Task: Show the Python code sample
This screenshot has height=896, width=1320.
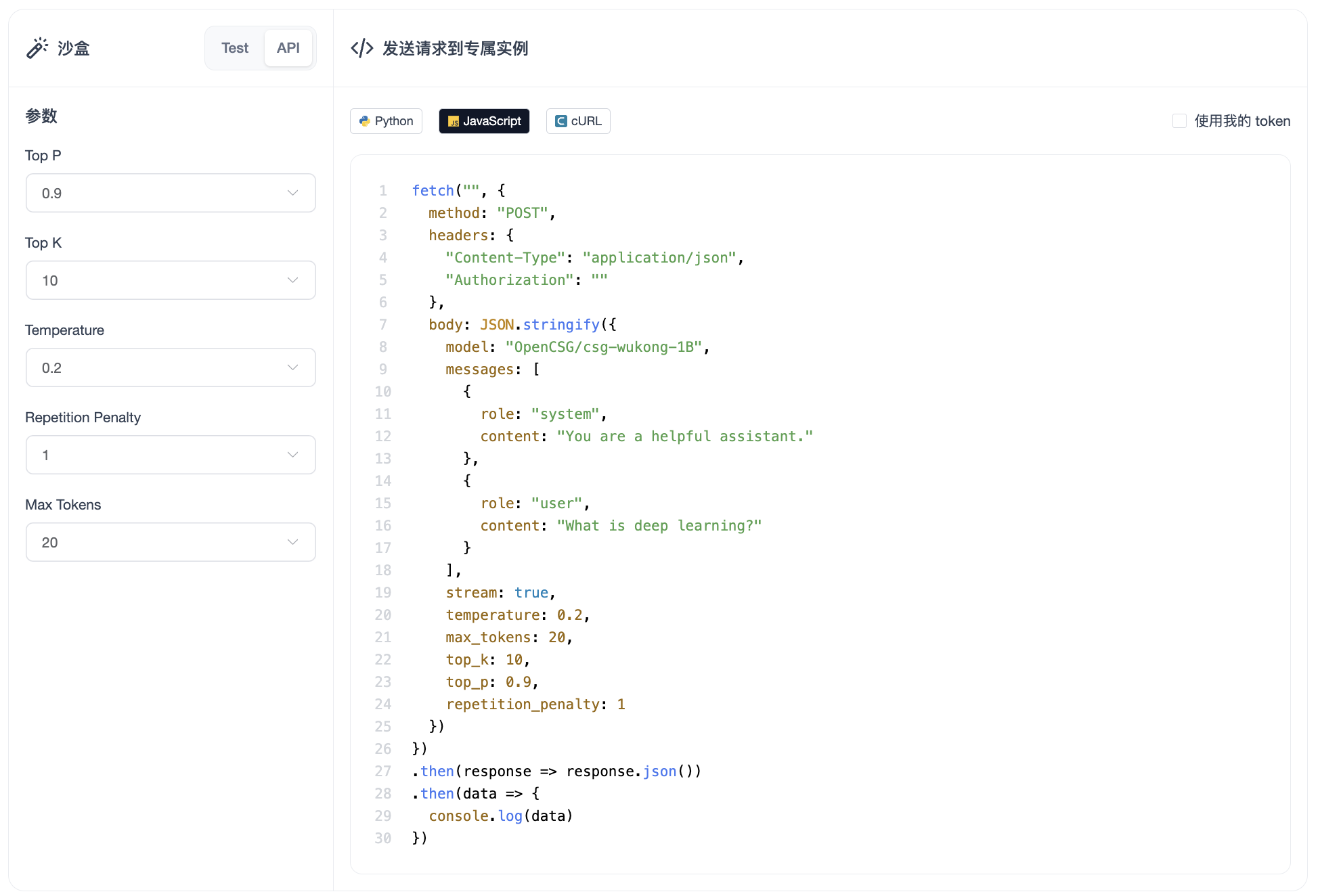Action: (x=386, y=121)
